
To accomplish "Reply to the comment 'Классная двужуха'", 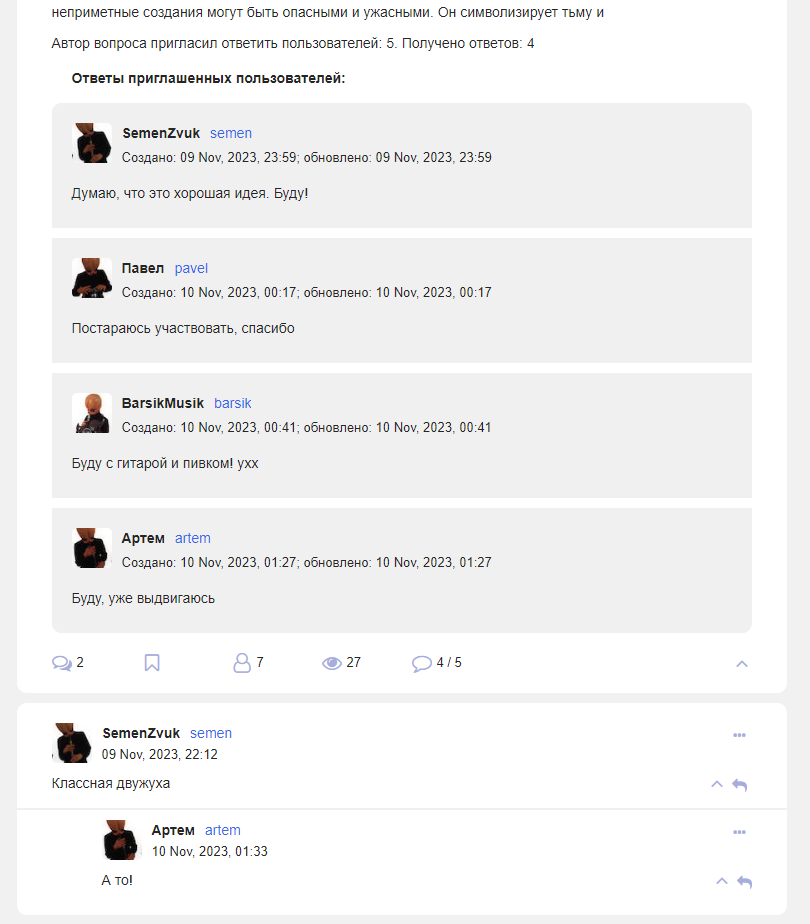I will click(x=739, y=785).
